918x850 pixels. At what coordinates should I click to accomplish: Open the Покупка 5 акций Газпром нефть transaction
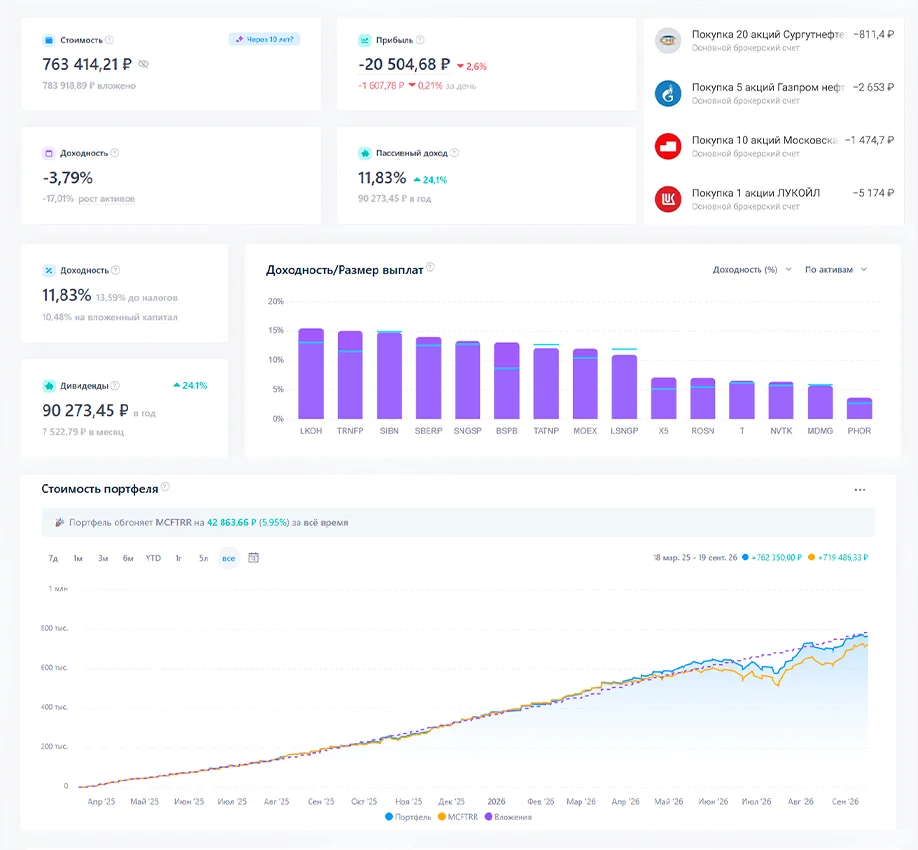click(x=774, y=93)
